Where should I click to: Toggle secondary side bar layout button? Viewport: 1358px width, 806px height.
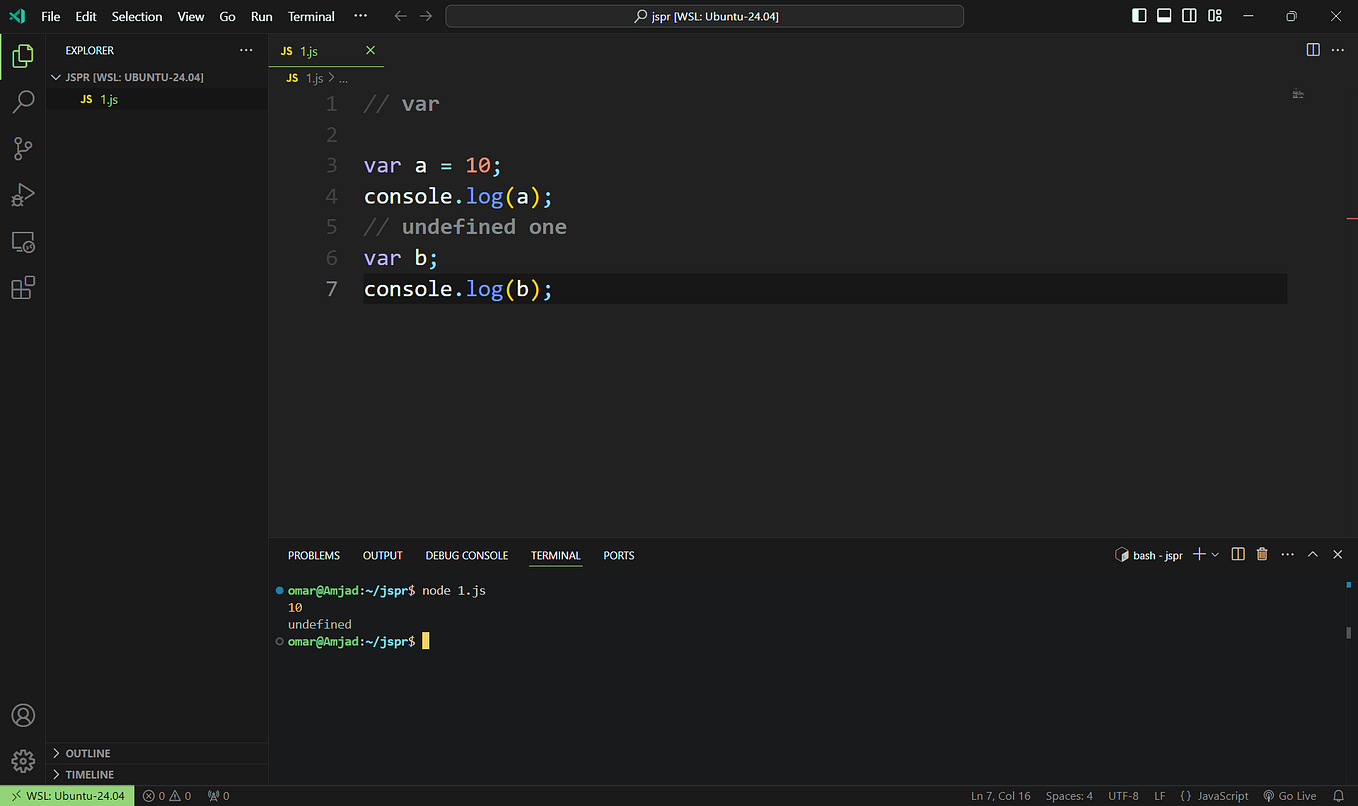1189,16
